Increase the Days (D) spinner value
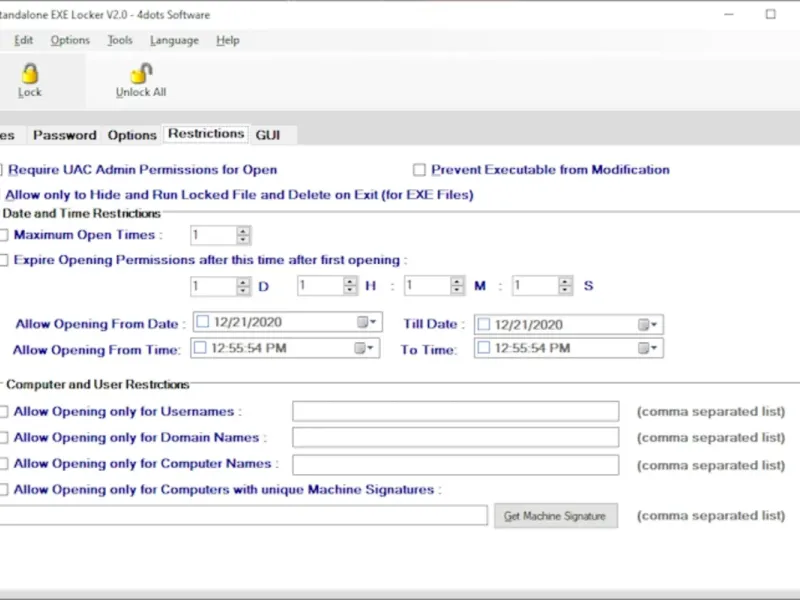The image size is (800, 600). click(x=243, y=281)
